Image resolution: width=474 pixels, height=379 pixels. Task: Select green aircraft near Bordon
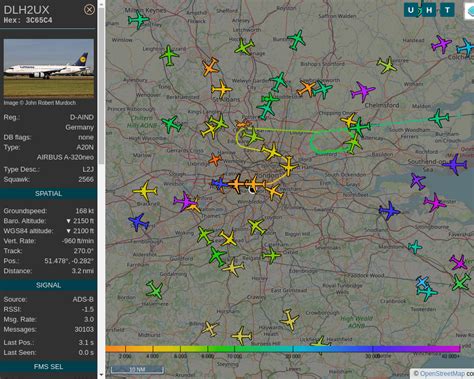tap(155, 289)
